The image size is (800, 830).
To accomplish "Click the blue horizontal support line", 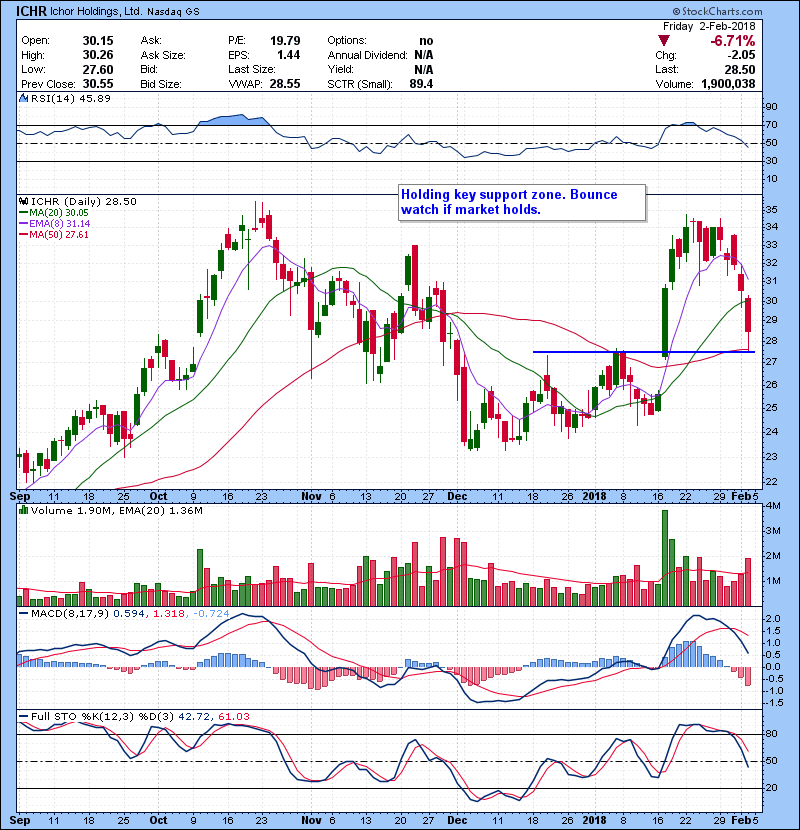I will 643,352.
